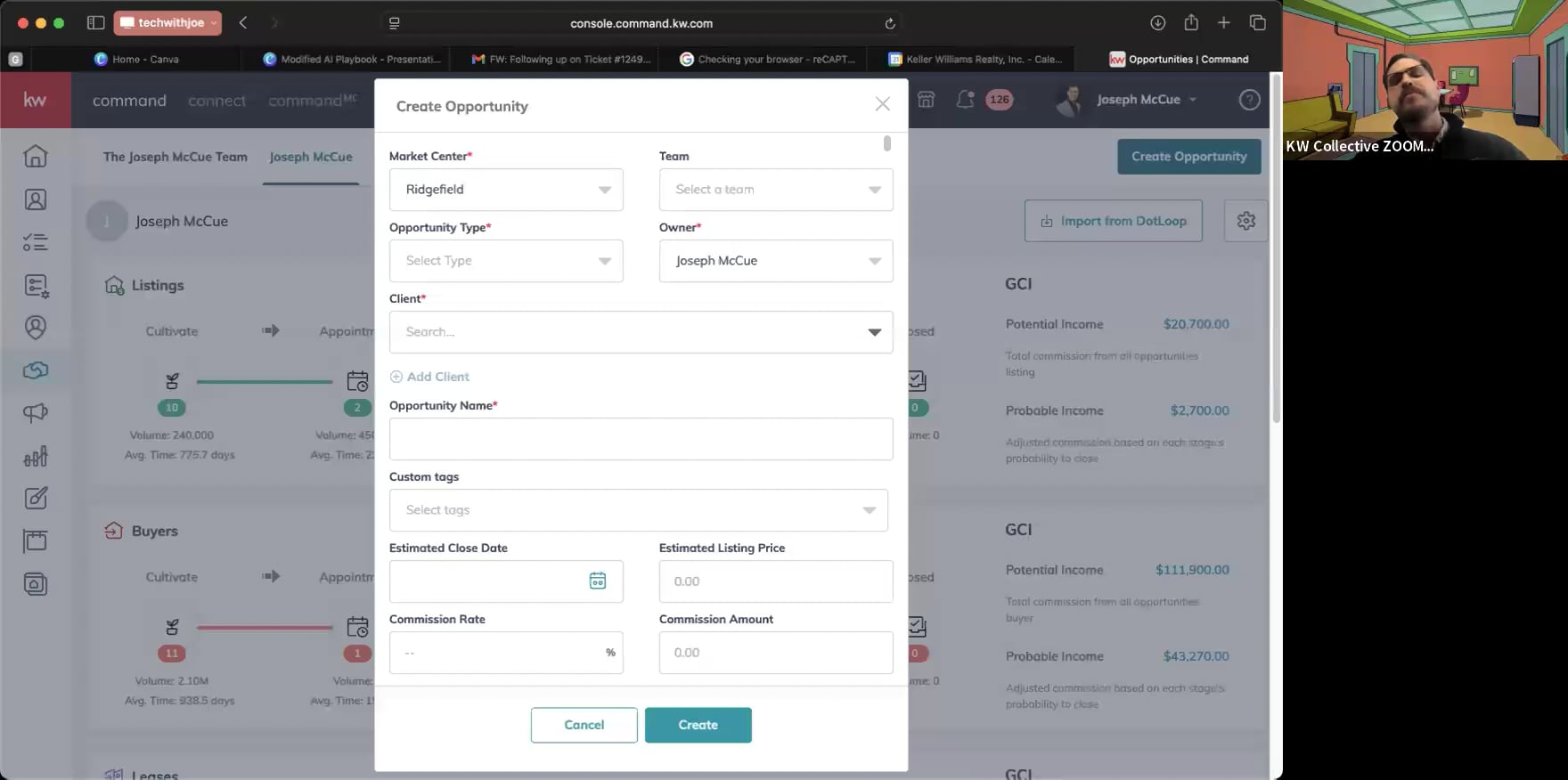This screenshot has width=1568, height=780.
Task: Click the Add Client link
Action: (x=429, y=377)
